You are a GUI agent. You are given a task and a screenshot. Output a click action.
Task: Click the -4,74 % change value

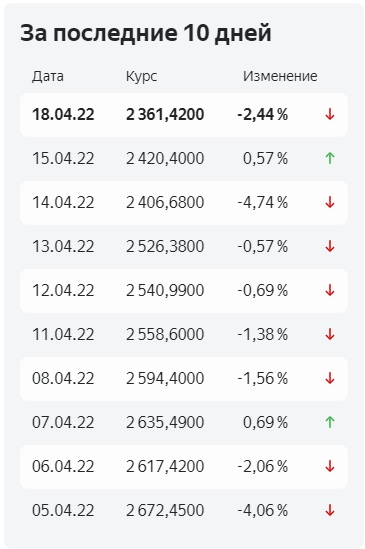click(x=263, y=203)
